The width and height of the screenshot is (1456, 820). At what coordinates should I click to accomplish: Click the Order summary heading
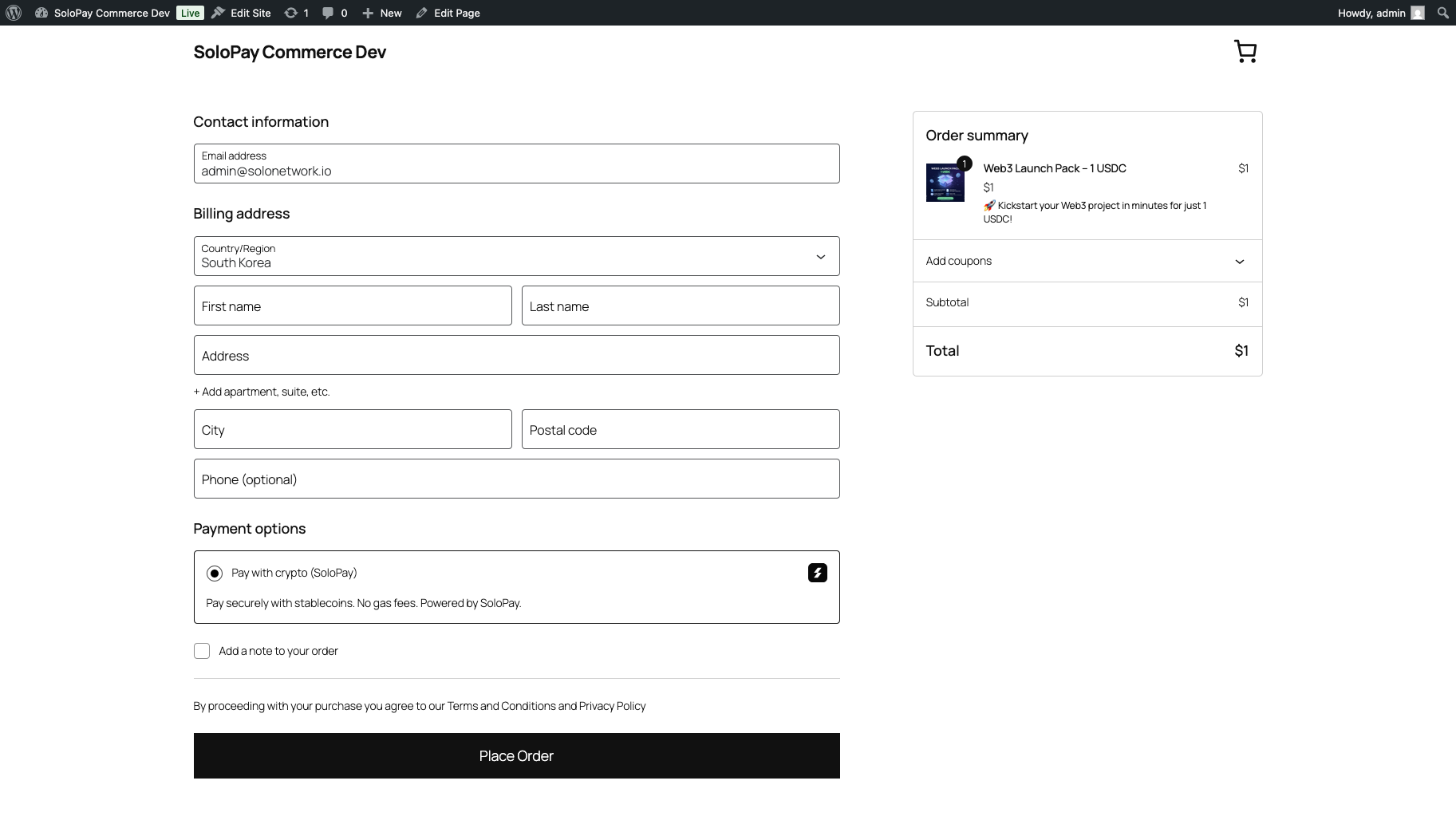[x=977, y=136]
